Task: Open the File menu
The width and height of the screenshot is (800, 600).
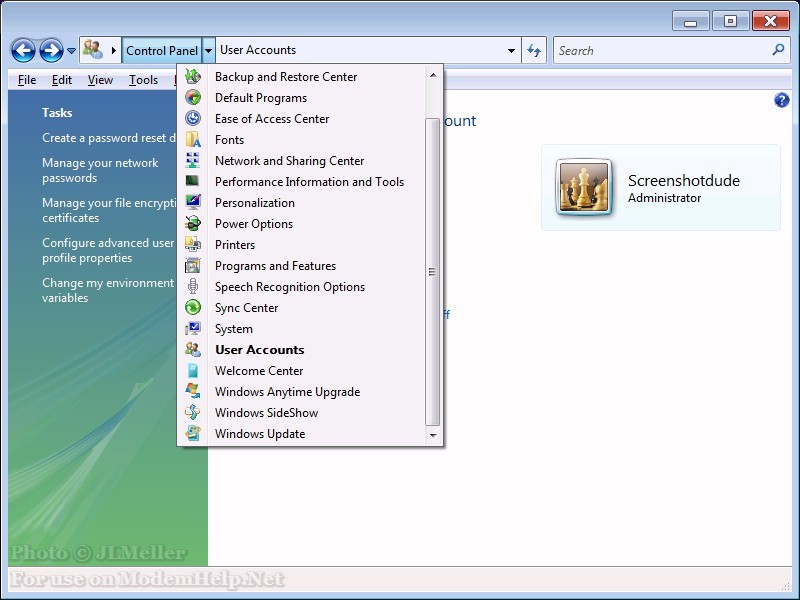Action: point(27,80)
